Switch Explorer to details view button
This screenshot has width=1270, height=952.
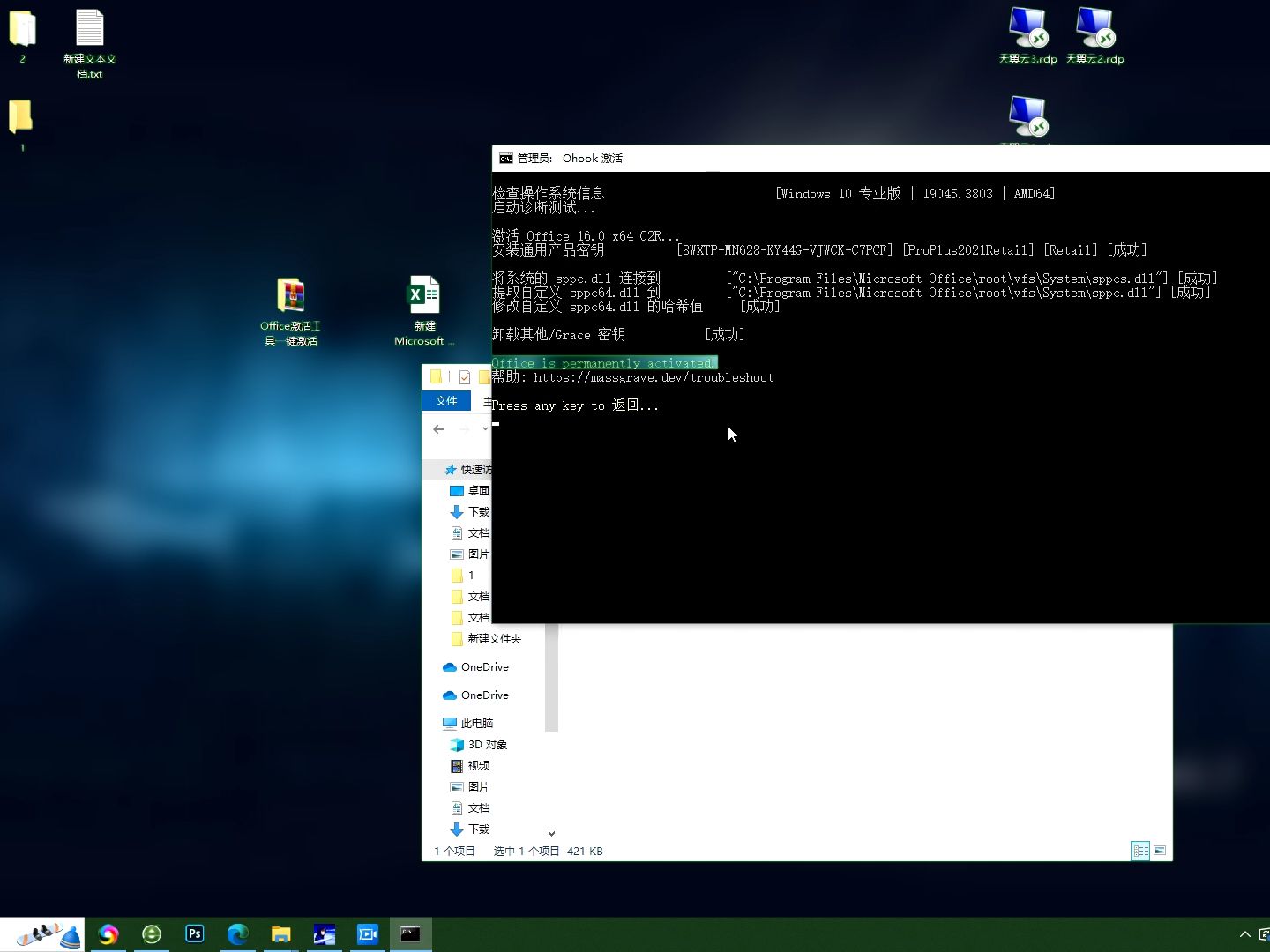pos(1140,851)
